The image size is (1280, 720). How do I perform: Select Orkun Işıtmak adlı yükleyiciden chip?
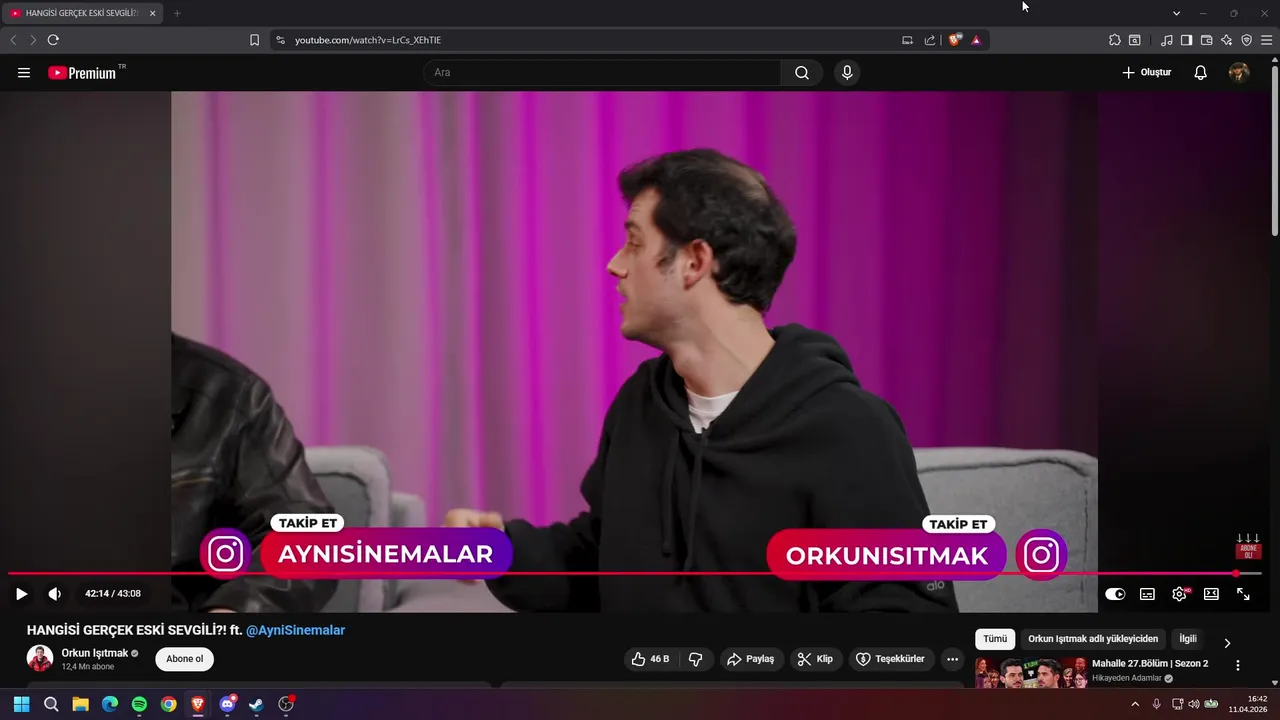coord(1093,639)
